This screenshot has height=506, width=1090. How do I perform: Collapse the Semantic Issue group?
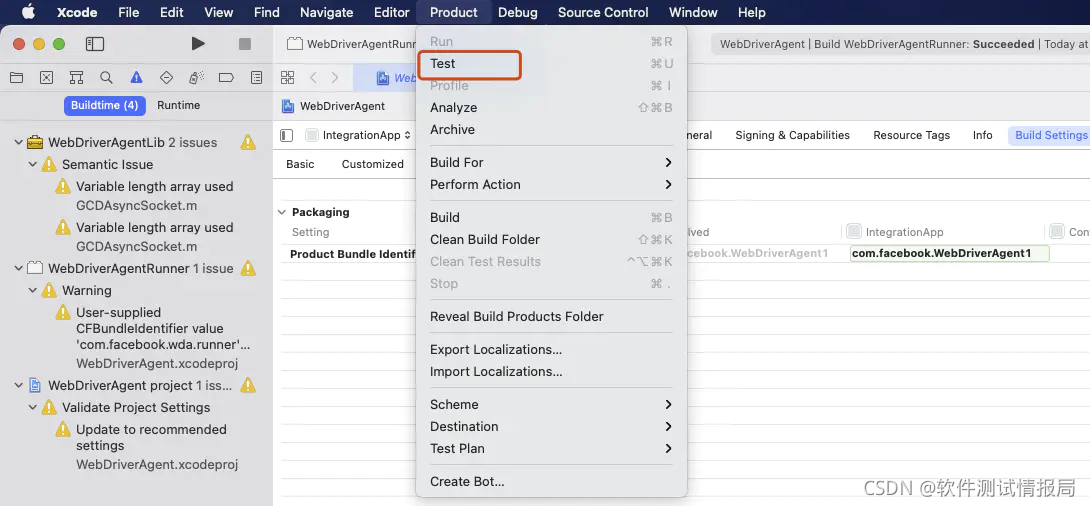[33, 165]
